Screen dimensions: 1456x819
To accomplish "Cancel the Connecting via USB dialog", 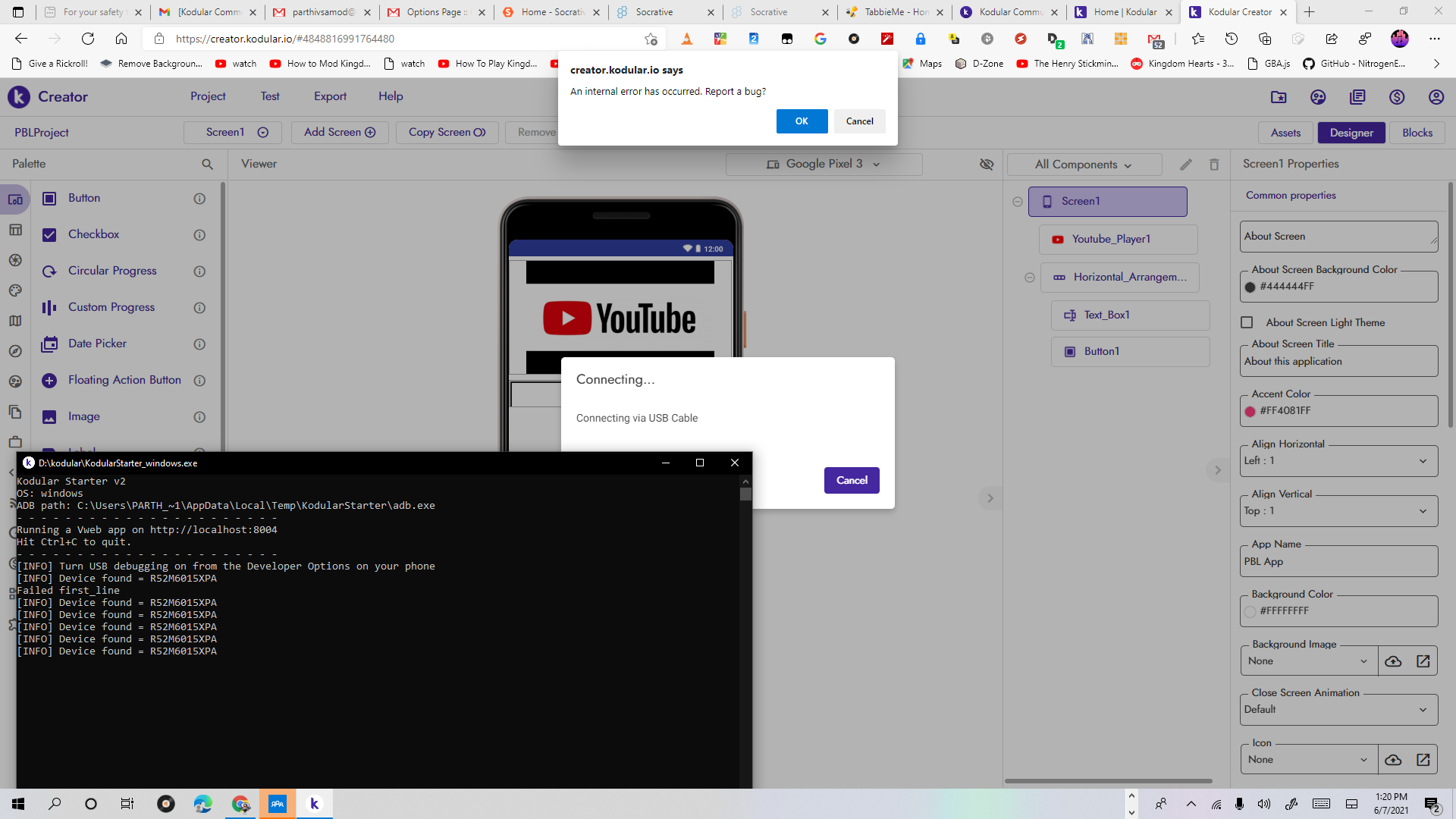I will pyautogui.click(x=852, y=480).
